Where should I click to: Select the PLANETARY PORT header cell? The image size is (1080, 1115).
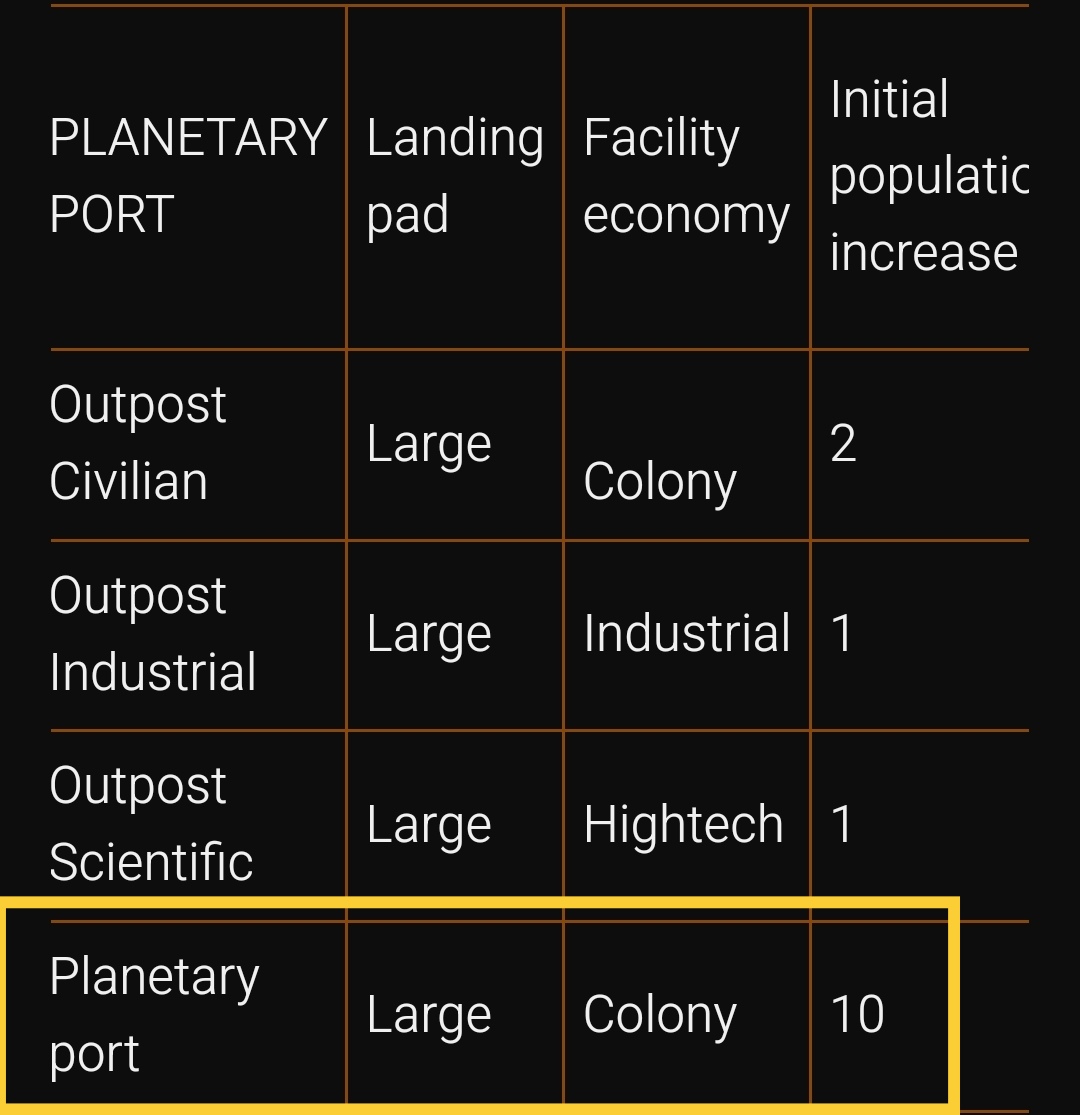188,176
